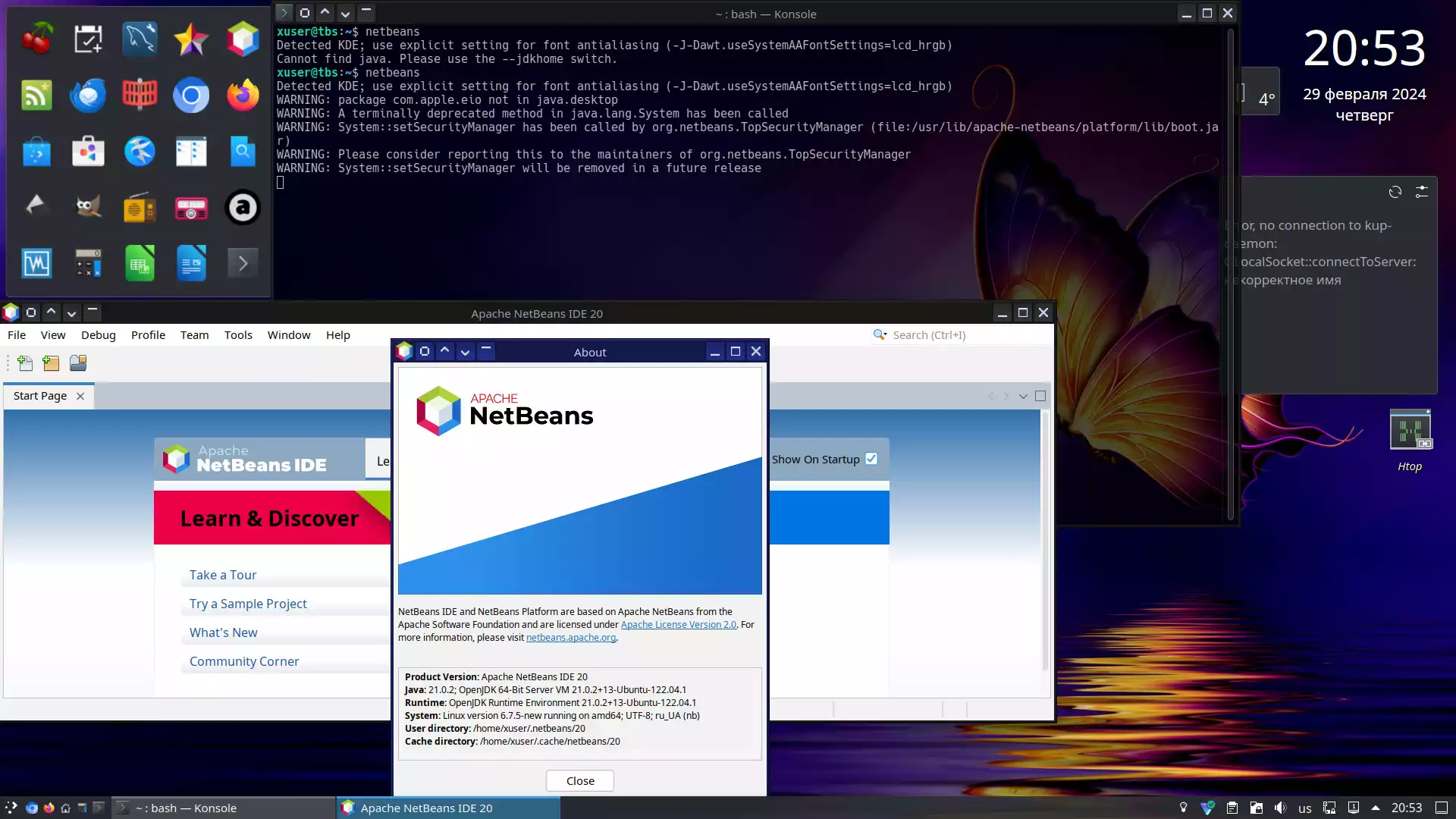
Task: Toggle the Show On Startup checkbox
Action: [871, 459]
